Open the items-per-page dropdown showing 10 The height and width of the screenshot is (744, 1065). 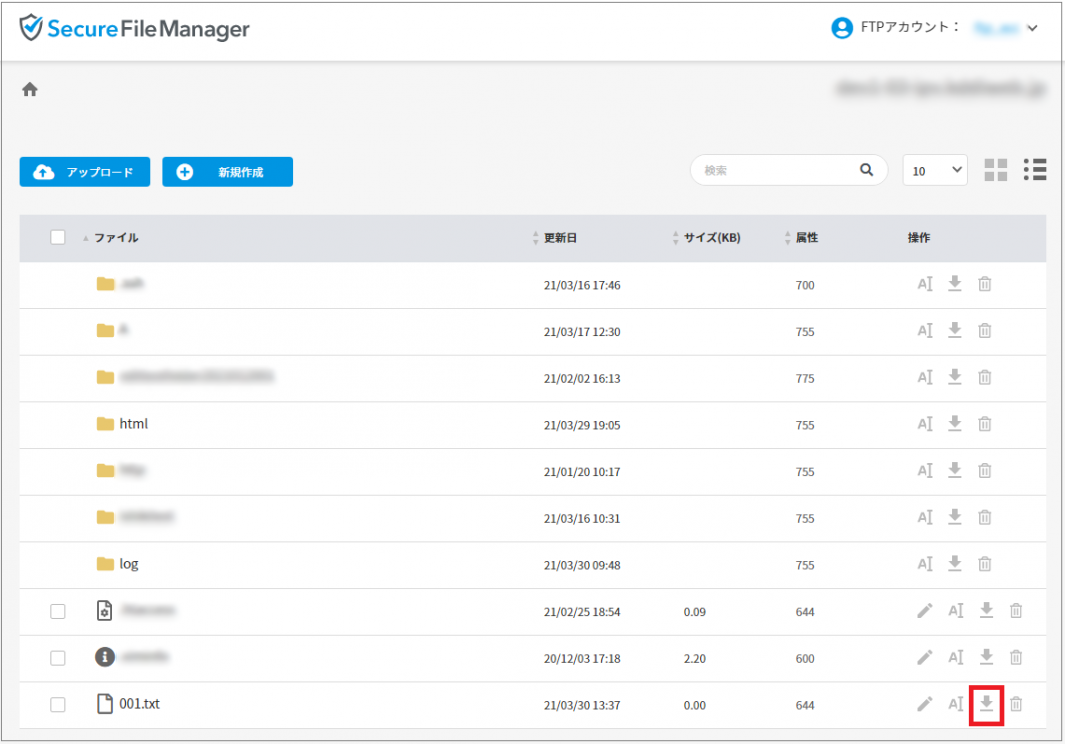coord(935,171)
